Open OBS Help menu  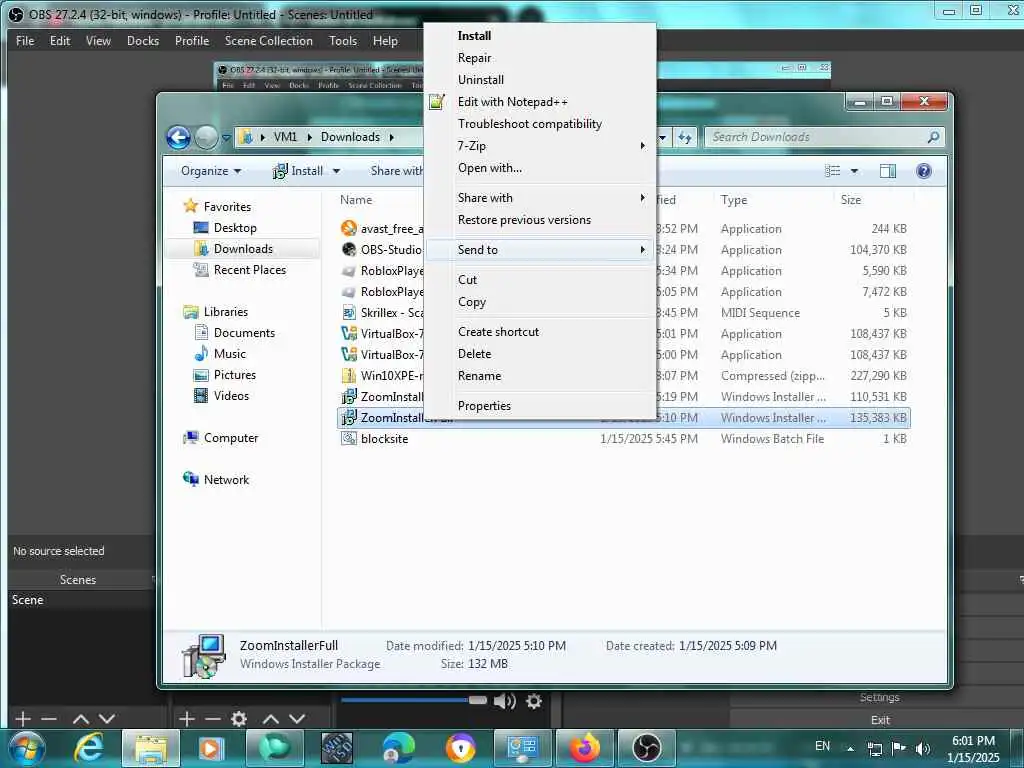385,40
